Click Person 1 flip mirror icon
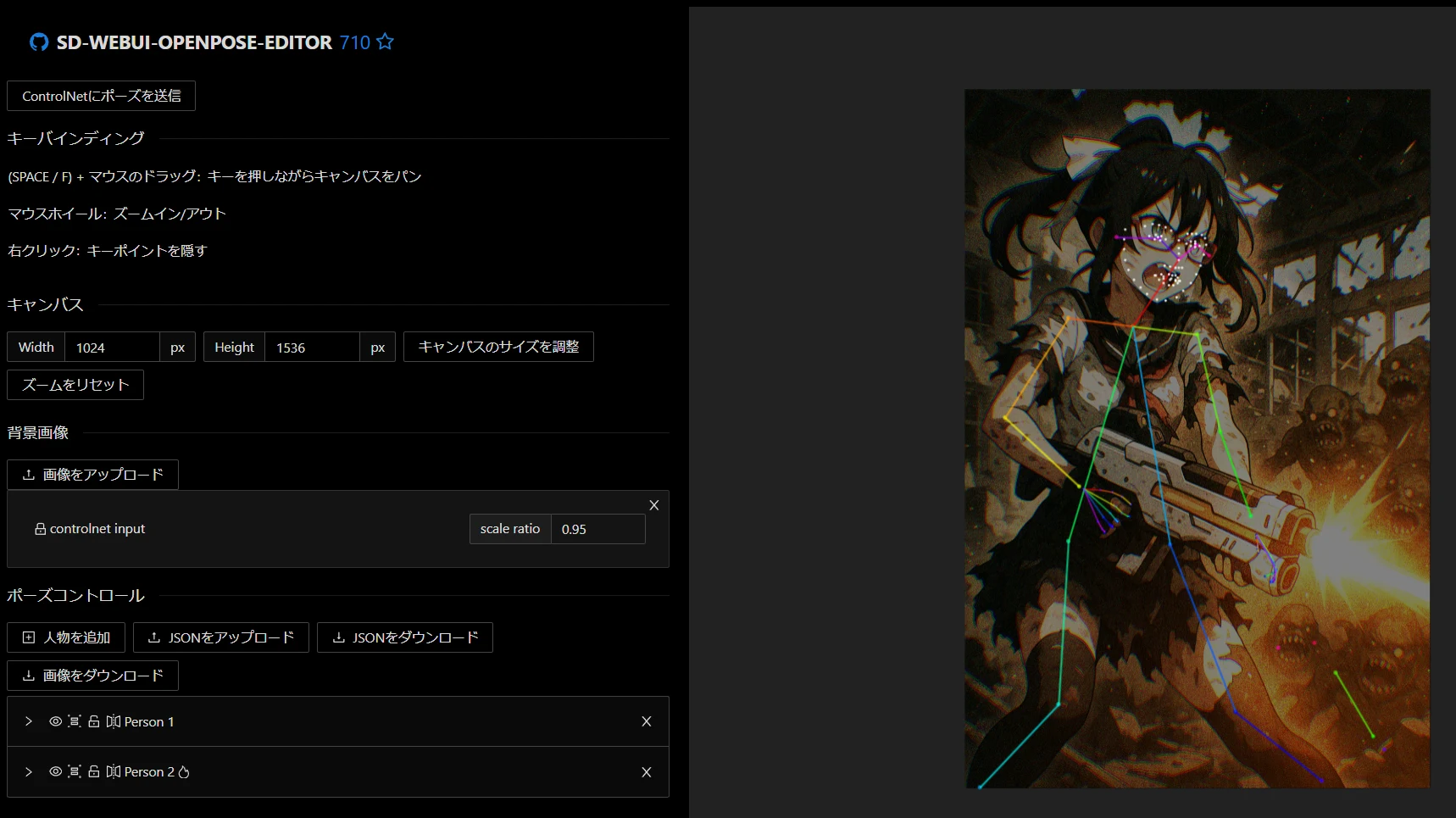The width and height of the screenshot is (1456, 818). [x=114, y=721]
